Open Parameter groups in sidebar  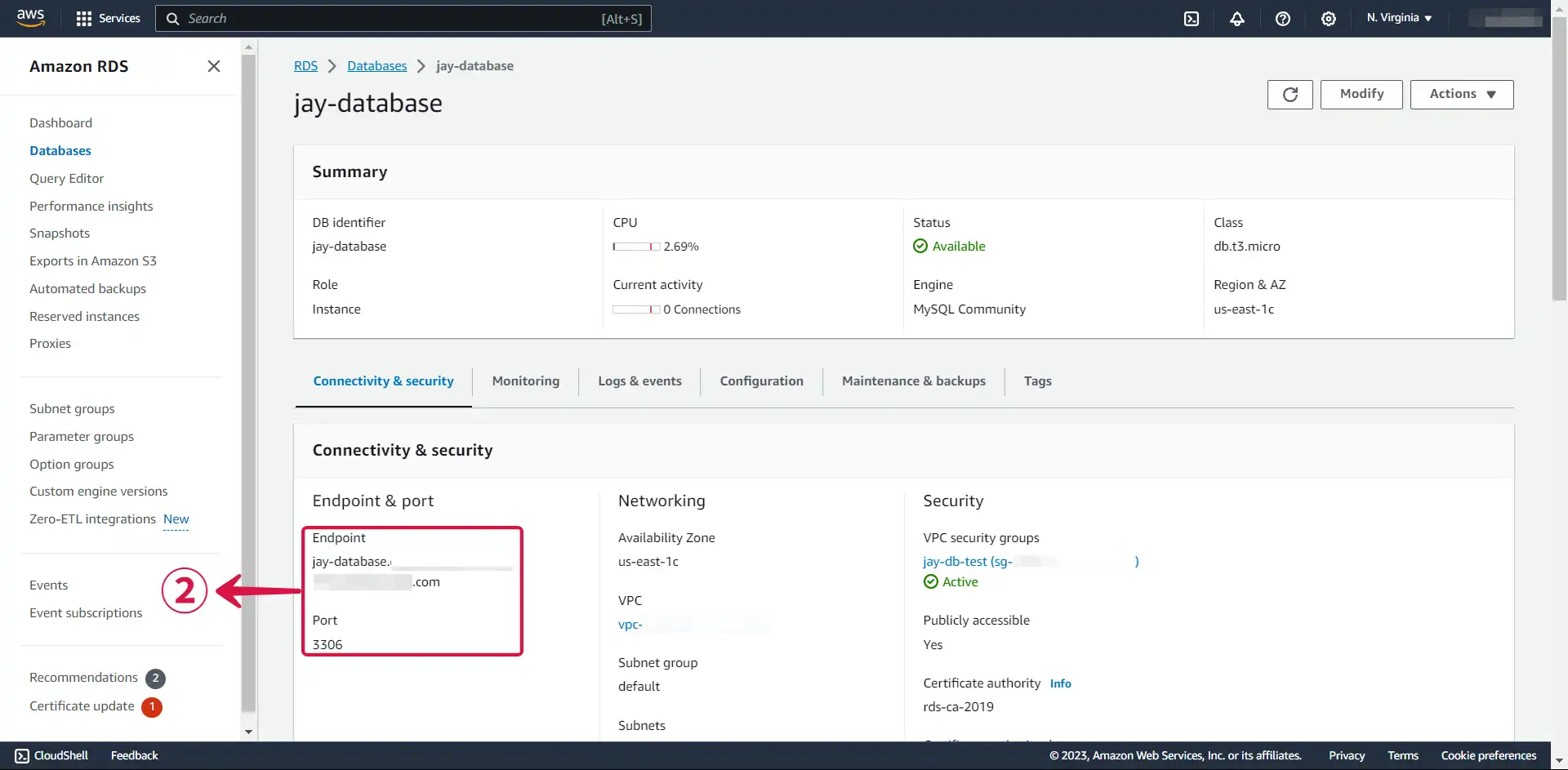82,437
